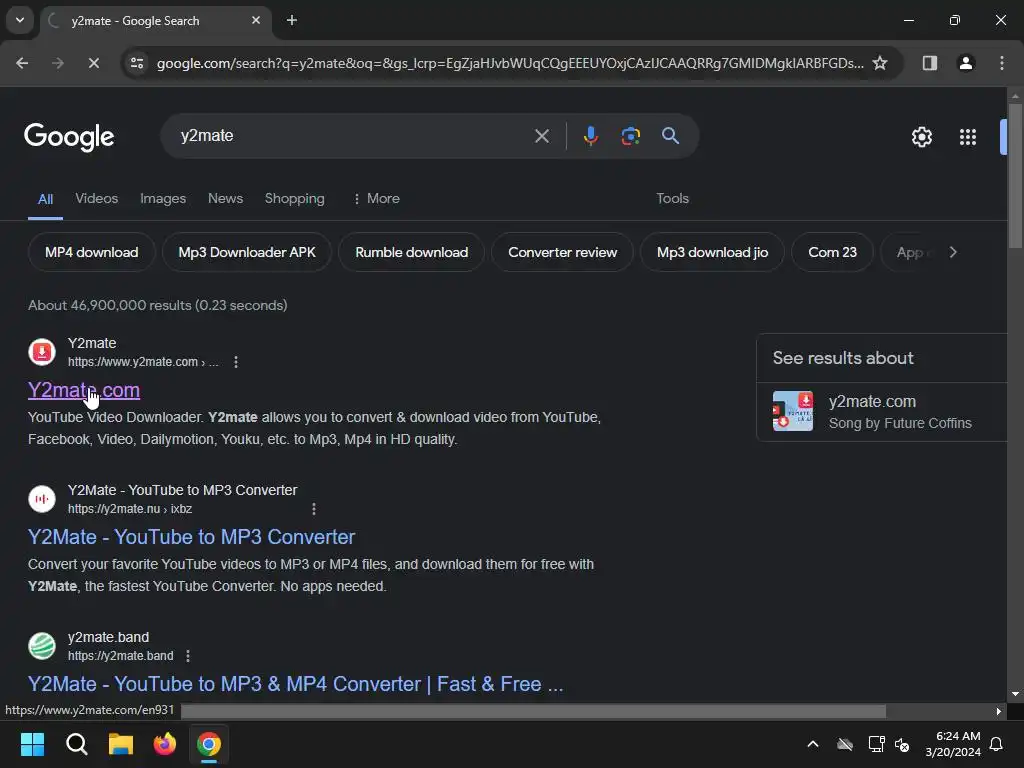The width and height of the screenshot is (1024, 768).
Task: Launch Firefox from the taskbar
Action: pyautogui.click(x=165, y=744)
